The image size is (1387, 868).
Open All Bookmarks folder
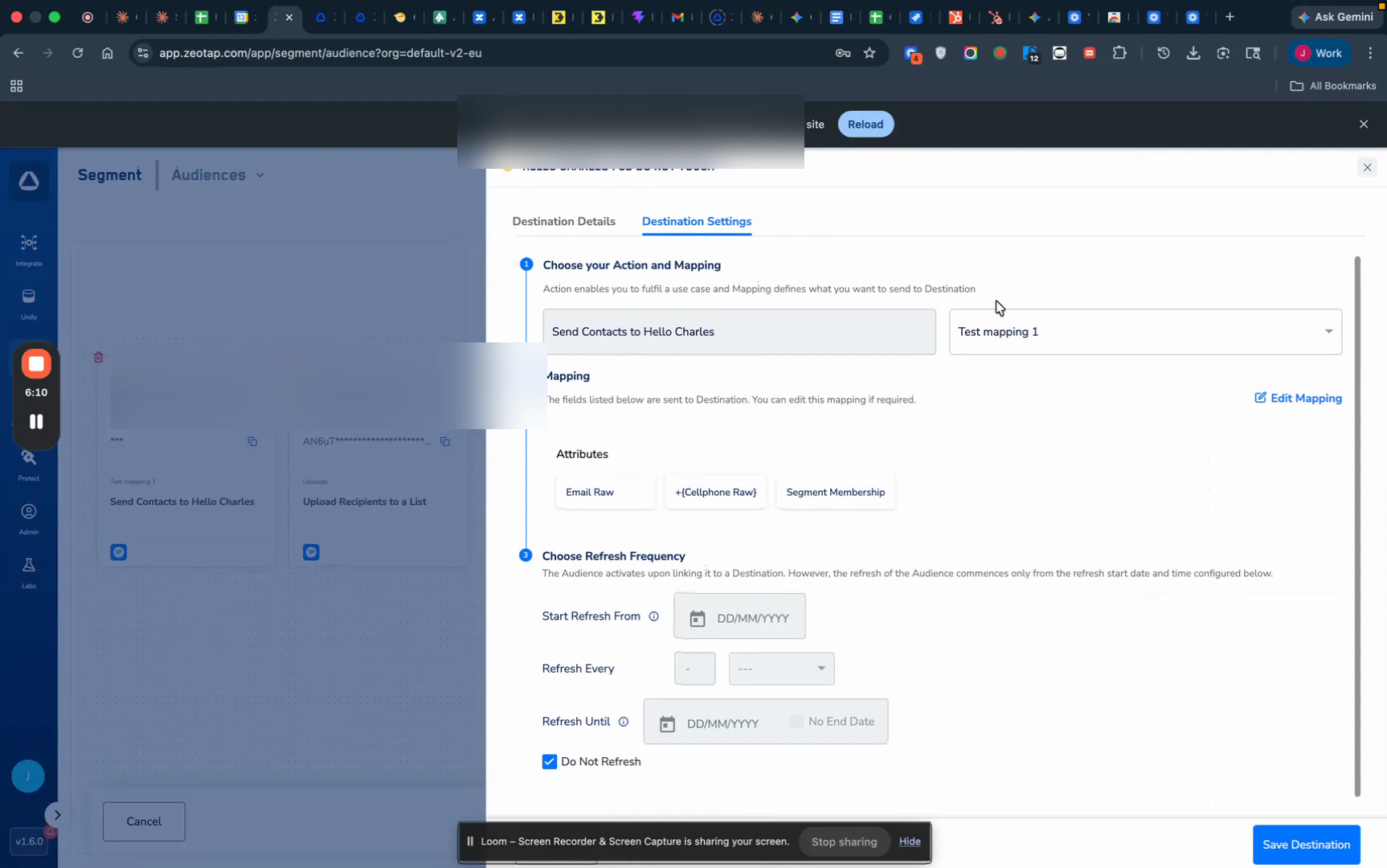click(x=1333, y=86)
